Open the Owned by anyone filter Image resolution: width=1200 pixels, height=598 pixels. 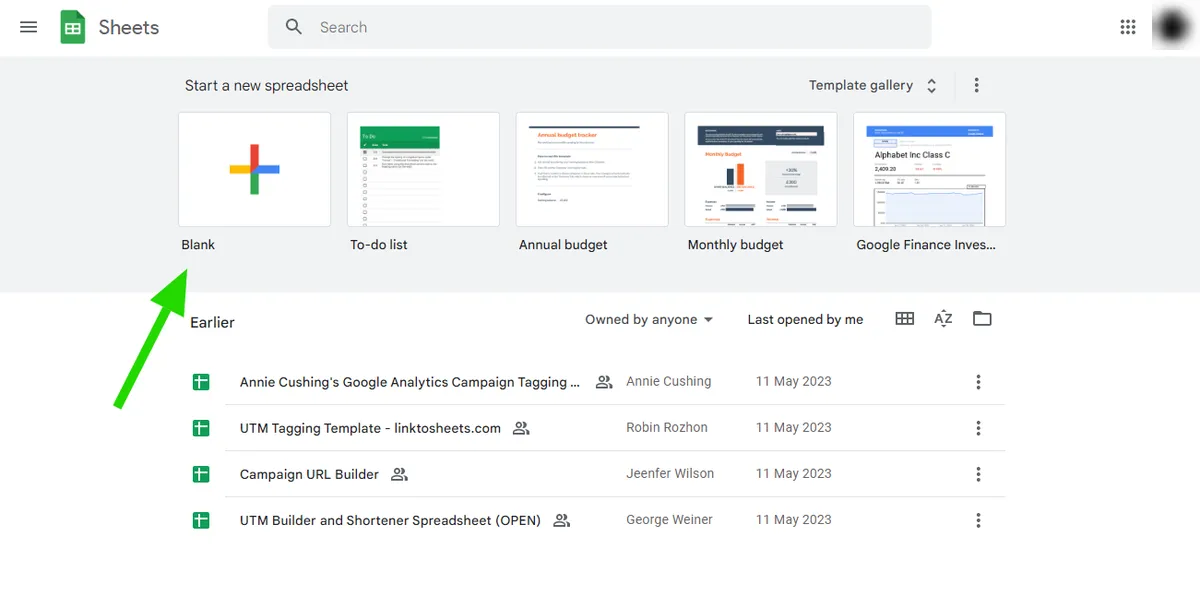(648, 319)
